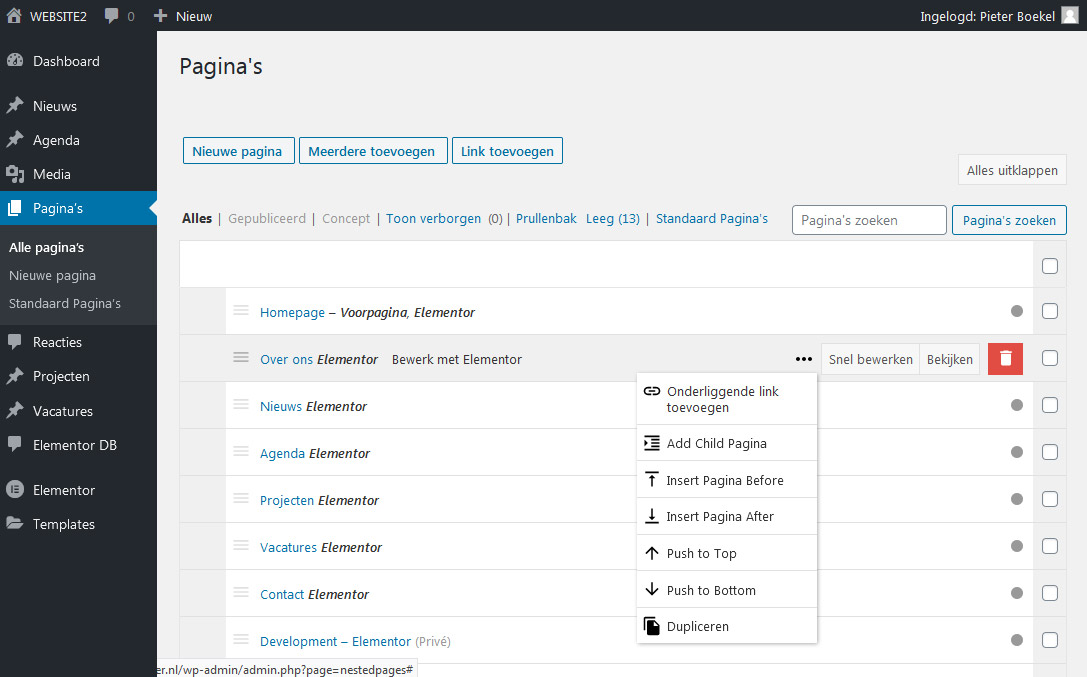This screenshot has height=677, width=1087.
Task: Select Push to Top in the menu
Action: tap(701, 553)
